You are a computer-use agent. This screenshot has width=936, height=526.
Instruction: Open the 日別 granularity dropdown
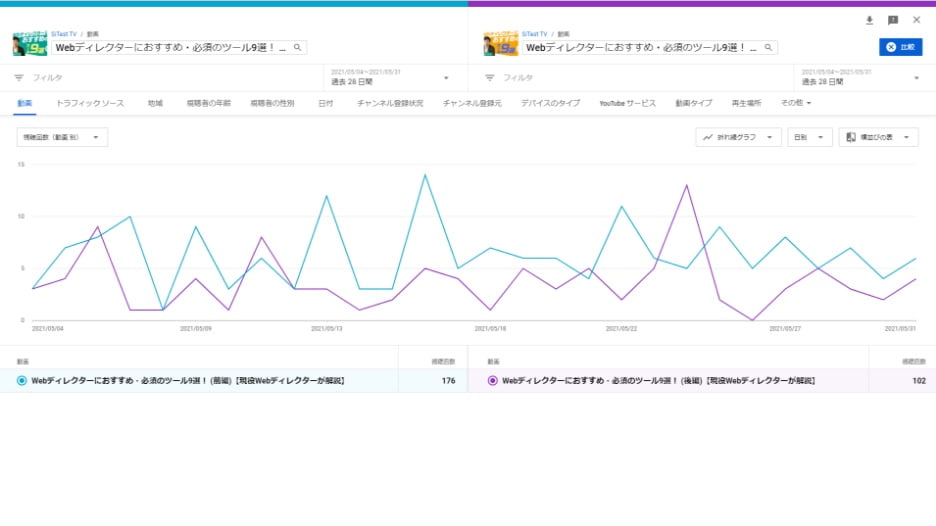point(809,137)
